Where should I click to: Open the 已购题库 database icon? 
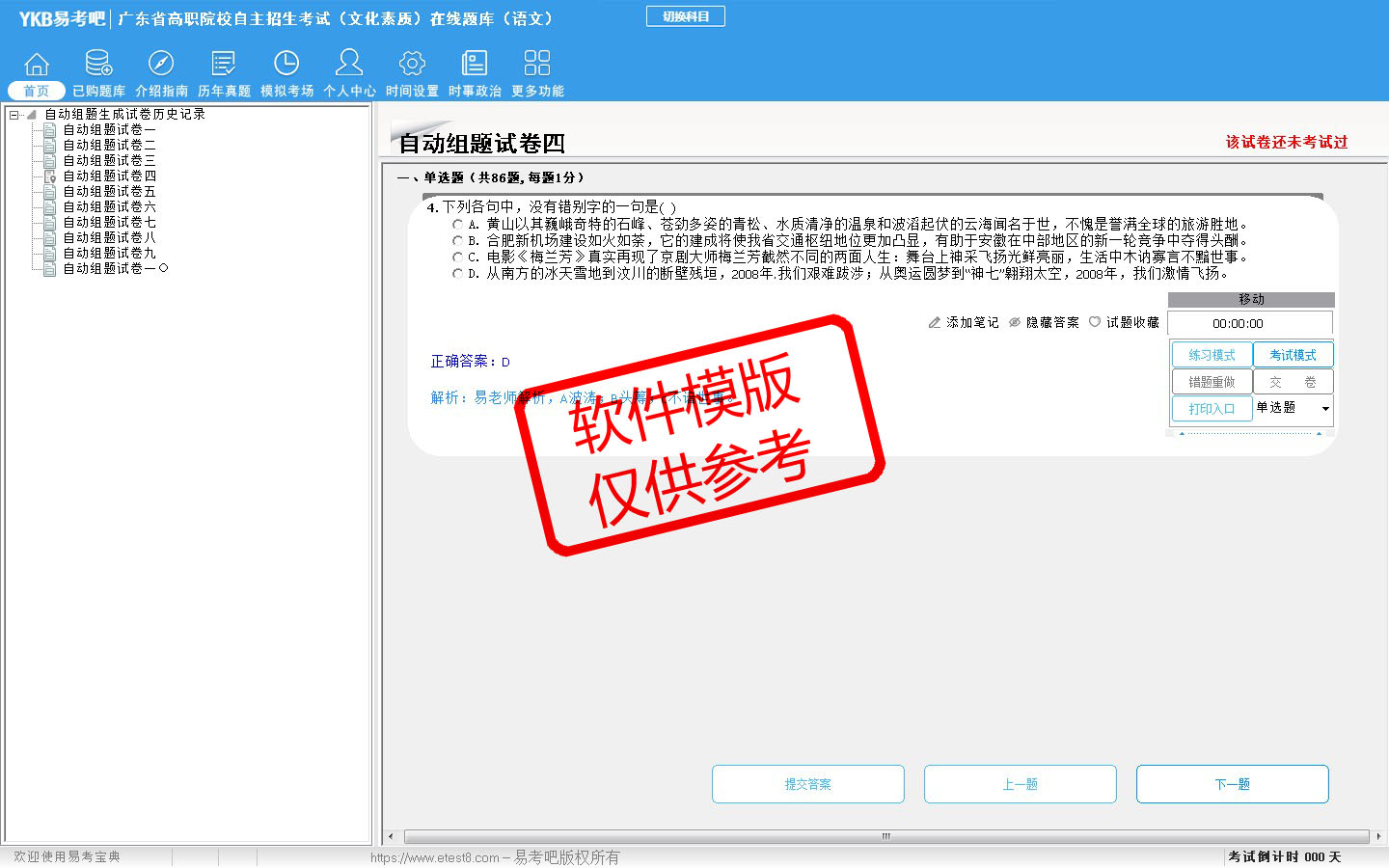point(98,65)
